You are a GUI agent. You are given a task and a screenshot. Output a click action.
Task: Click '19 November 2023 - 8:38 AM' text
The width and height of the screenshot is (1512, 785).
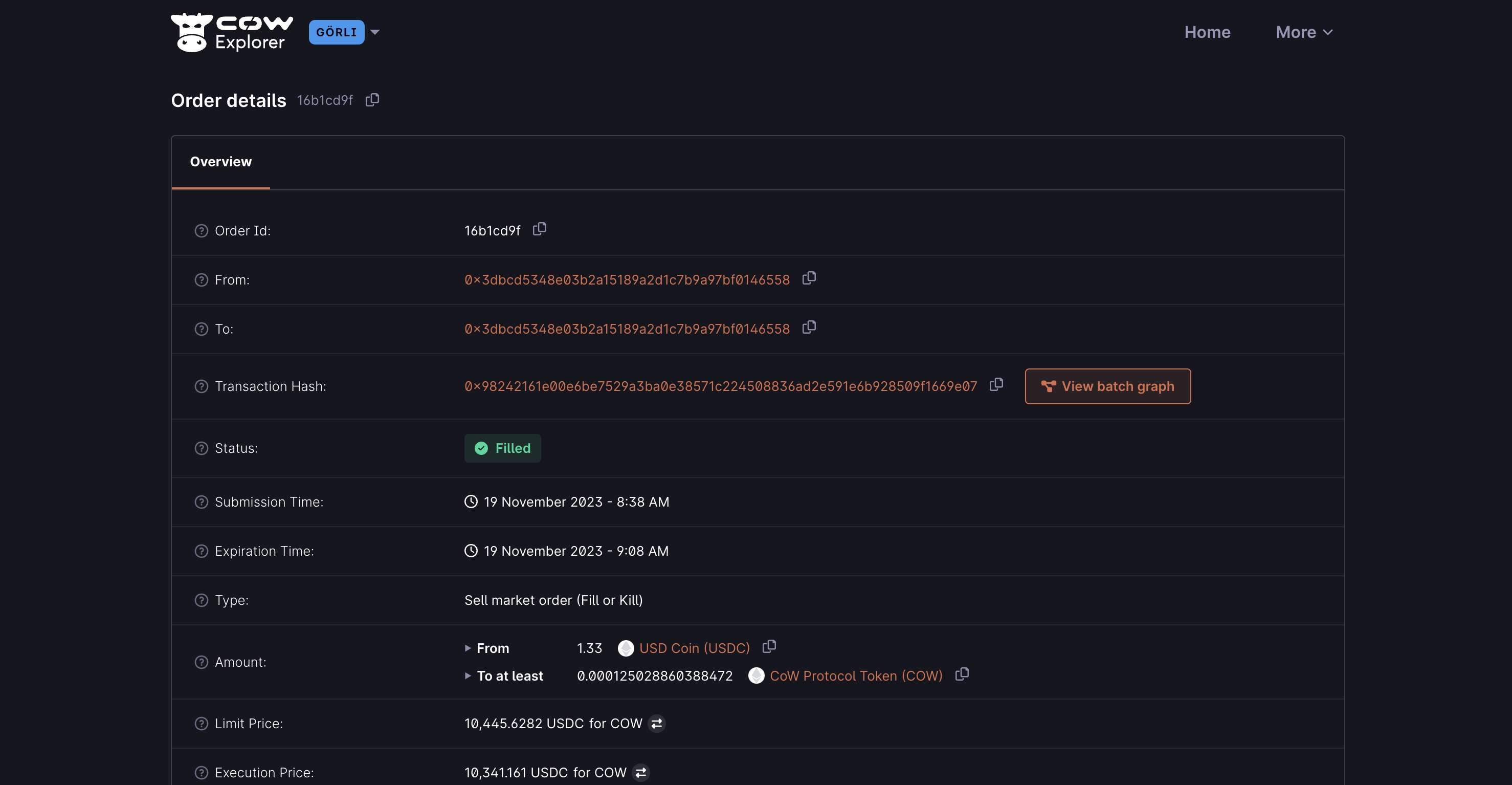(x=576, y=502)
